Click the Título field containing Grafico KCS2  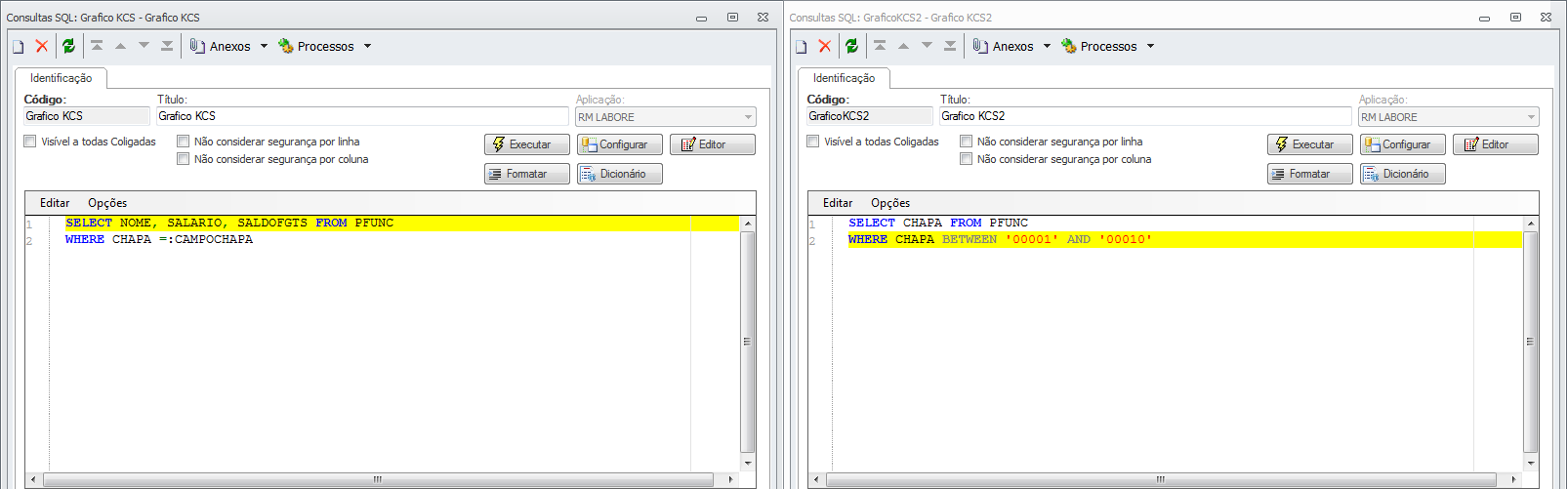(x=1144, y=116)
